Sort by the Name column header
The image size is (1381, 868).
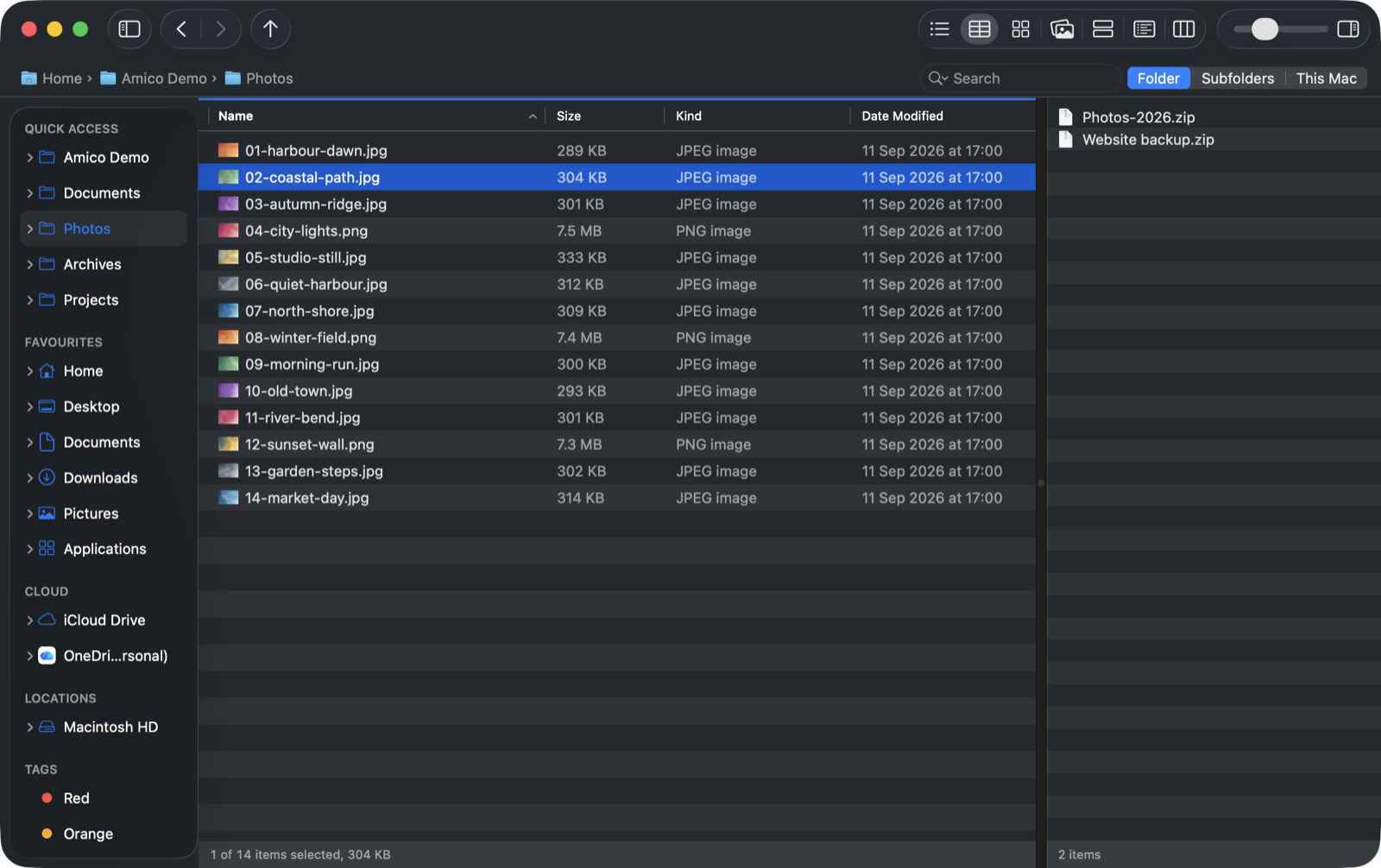(376, 116)
